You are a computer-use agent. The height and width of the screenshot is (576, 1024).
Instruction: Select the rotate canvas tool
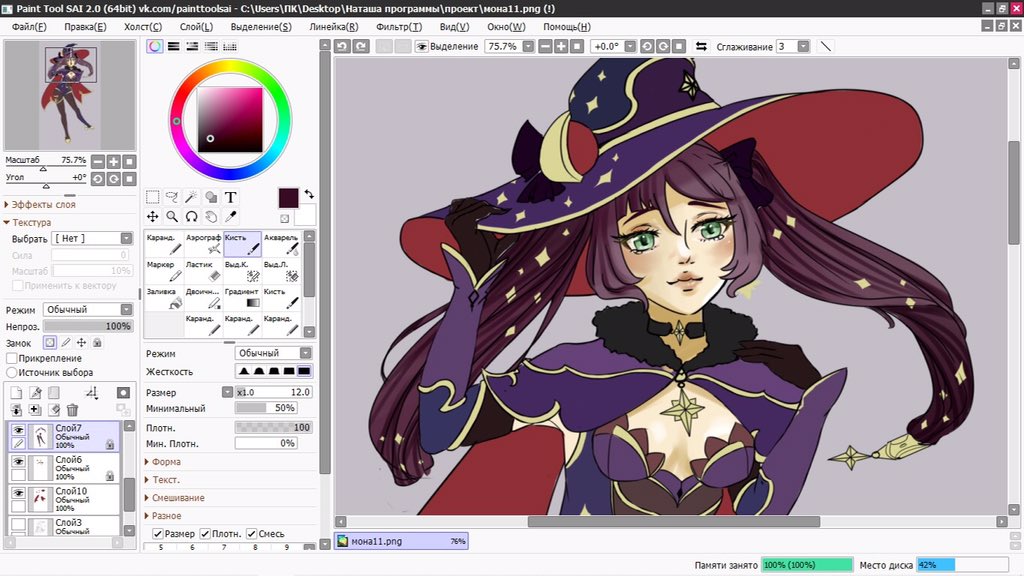(x=191, y=216)
